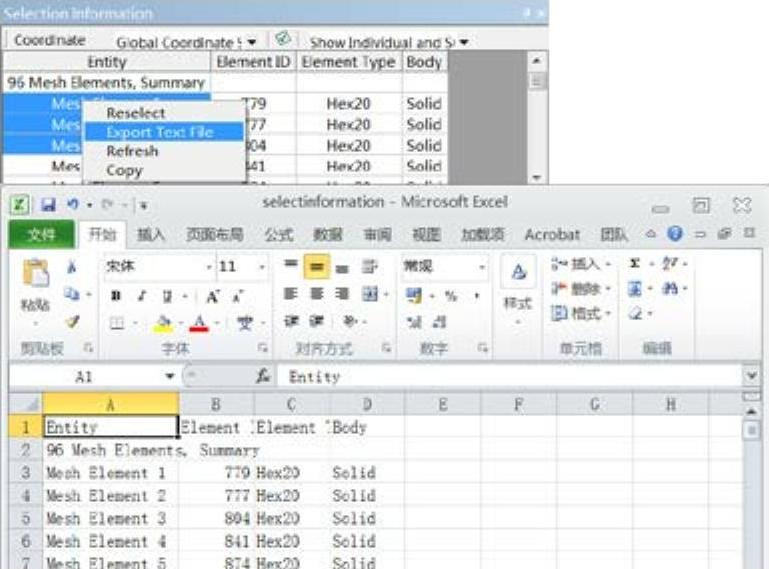Open the 宋体 font name dropdown
Screen dimensions: 769x569
point(209,267)
